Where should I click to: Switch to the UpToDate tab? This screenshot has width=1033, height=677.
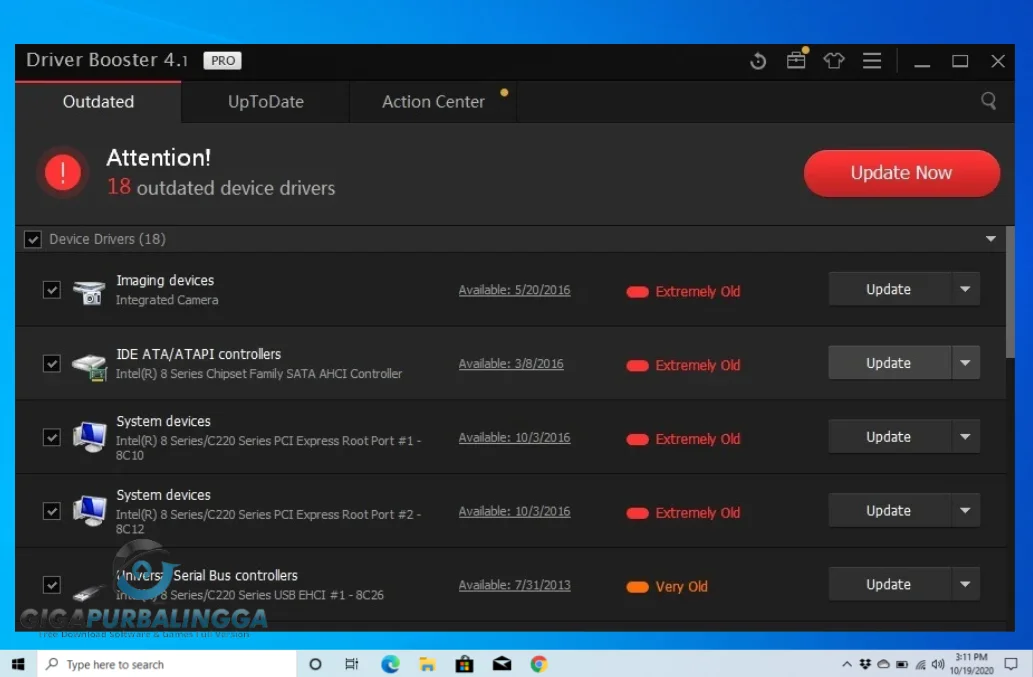[x=265, y=102]
